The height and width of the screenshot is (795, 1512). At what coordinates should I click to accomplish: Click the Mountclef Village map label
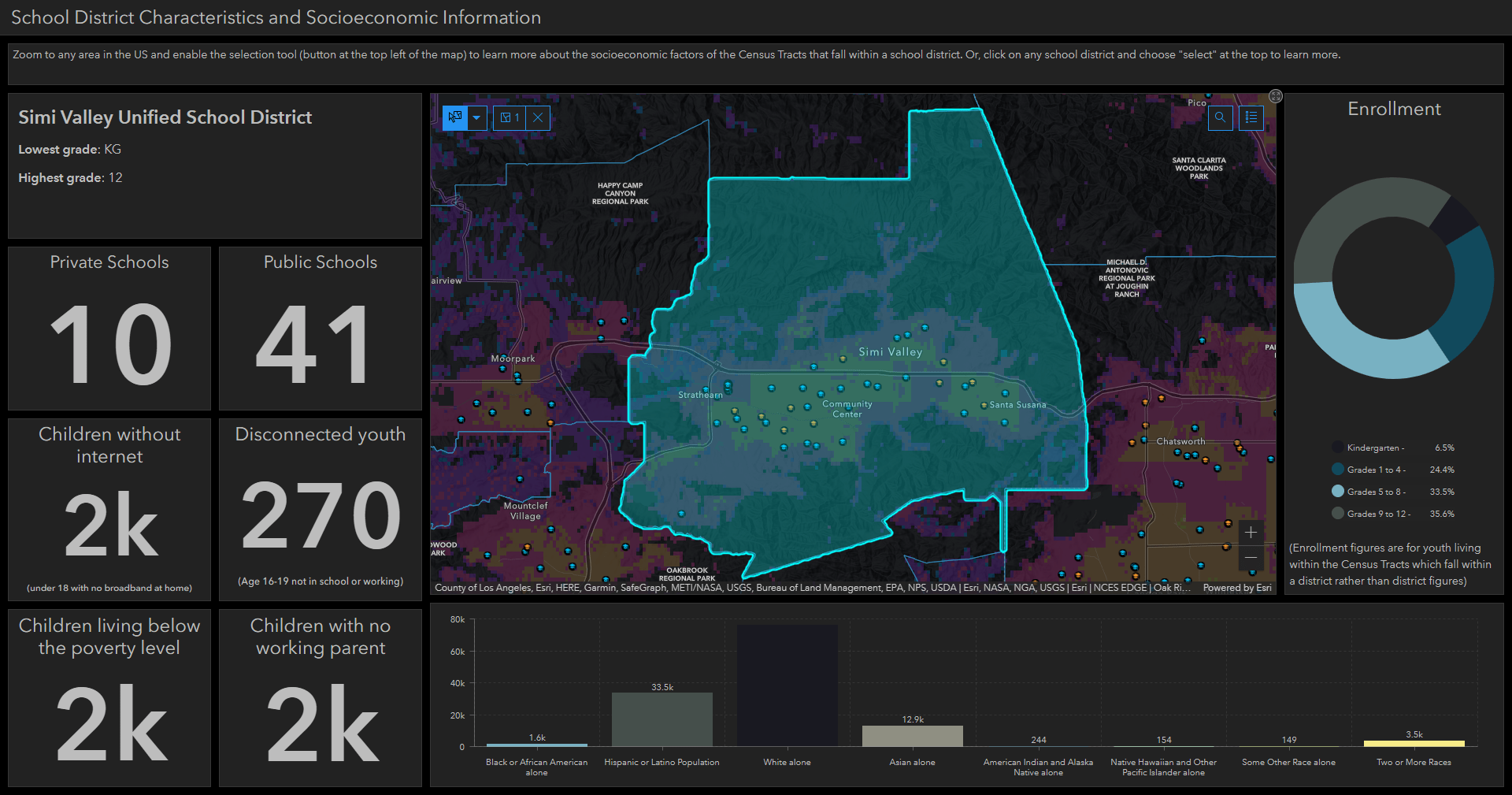point(525,511)
